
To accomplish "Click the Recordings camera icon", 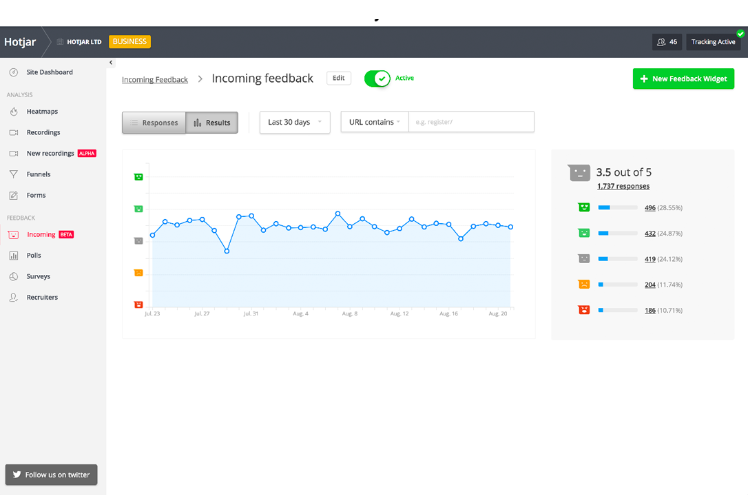I will click(x=13, y=133).
